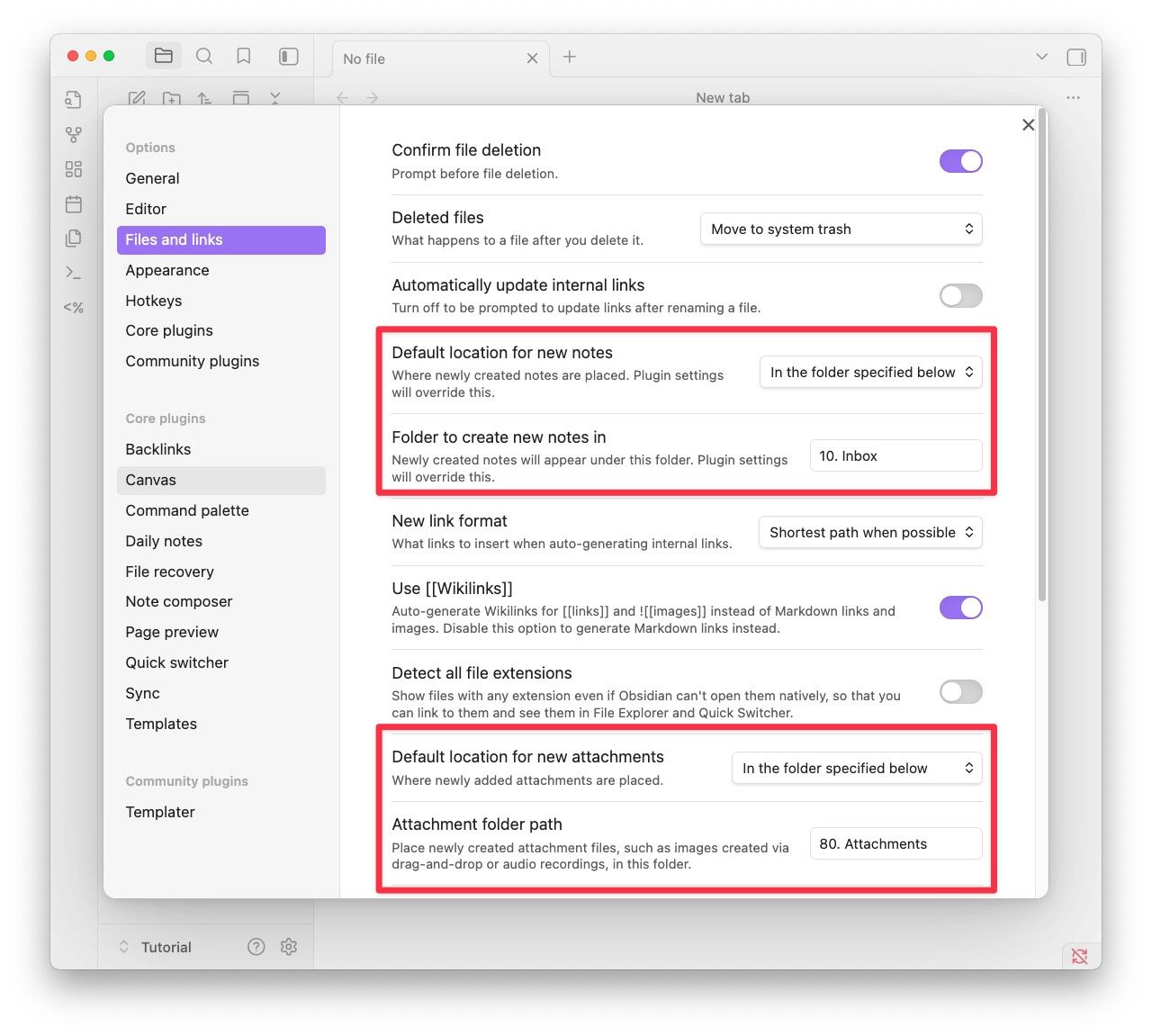Open Note composer plugin settings
The width and height of the screenshot is (1152, 1036).
click(x=221, y=601)
